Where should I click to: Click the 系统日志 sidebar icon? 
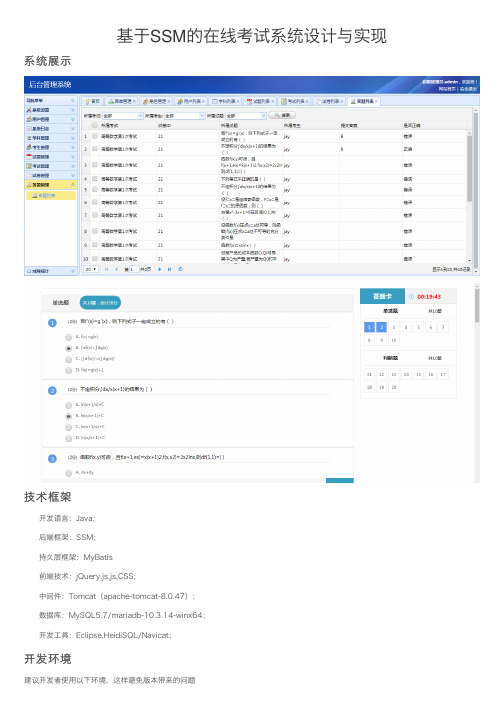29,129
